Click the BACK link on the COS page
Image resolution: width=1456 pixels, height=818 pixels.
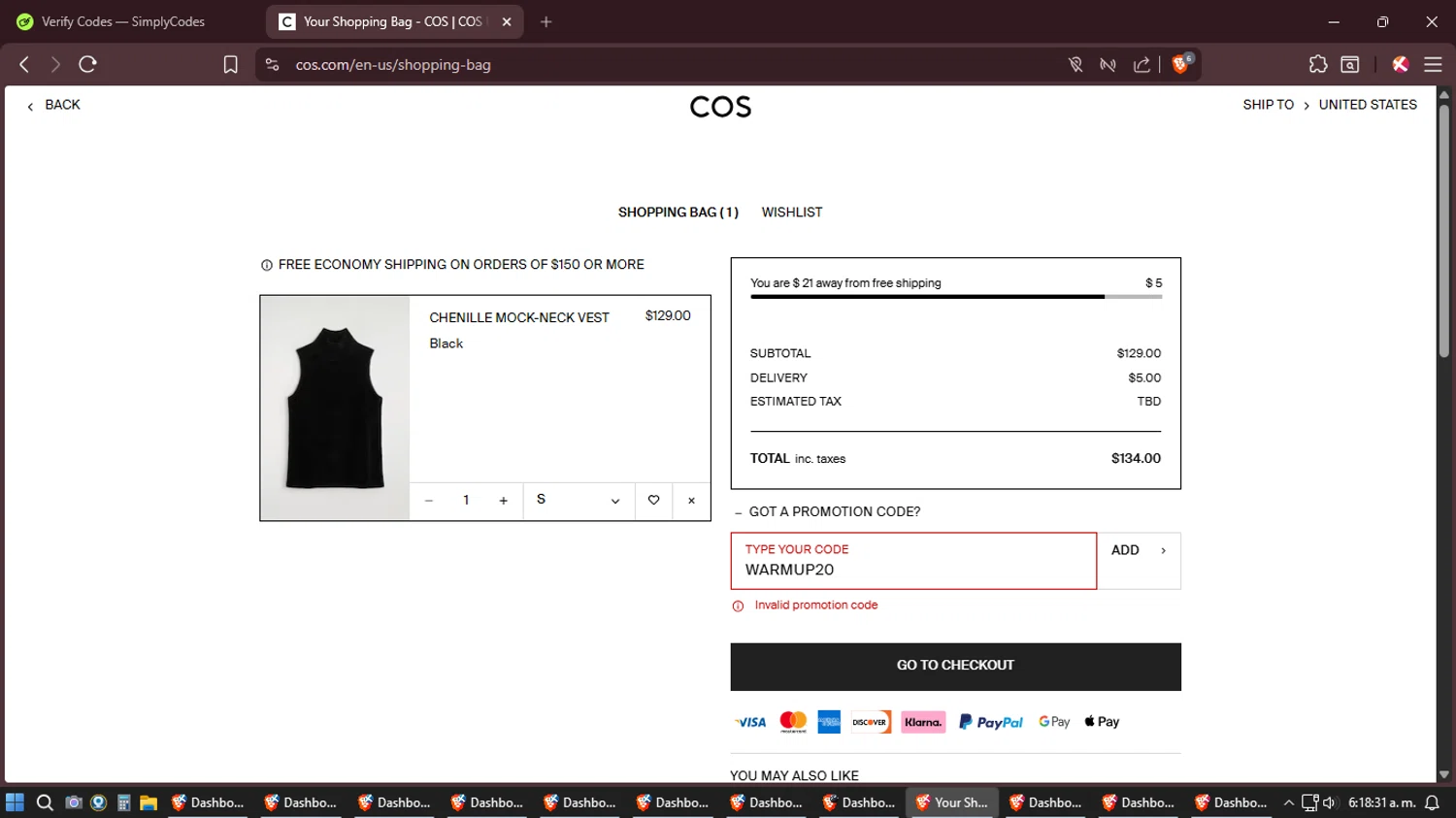(54, 105)
